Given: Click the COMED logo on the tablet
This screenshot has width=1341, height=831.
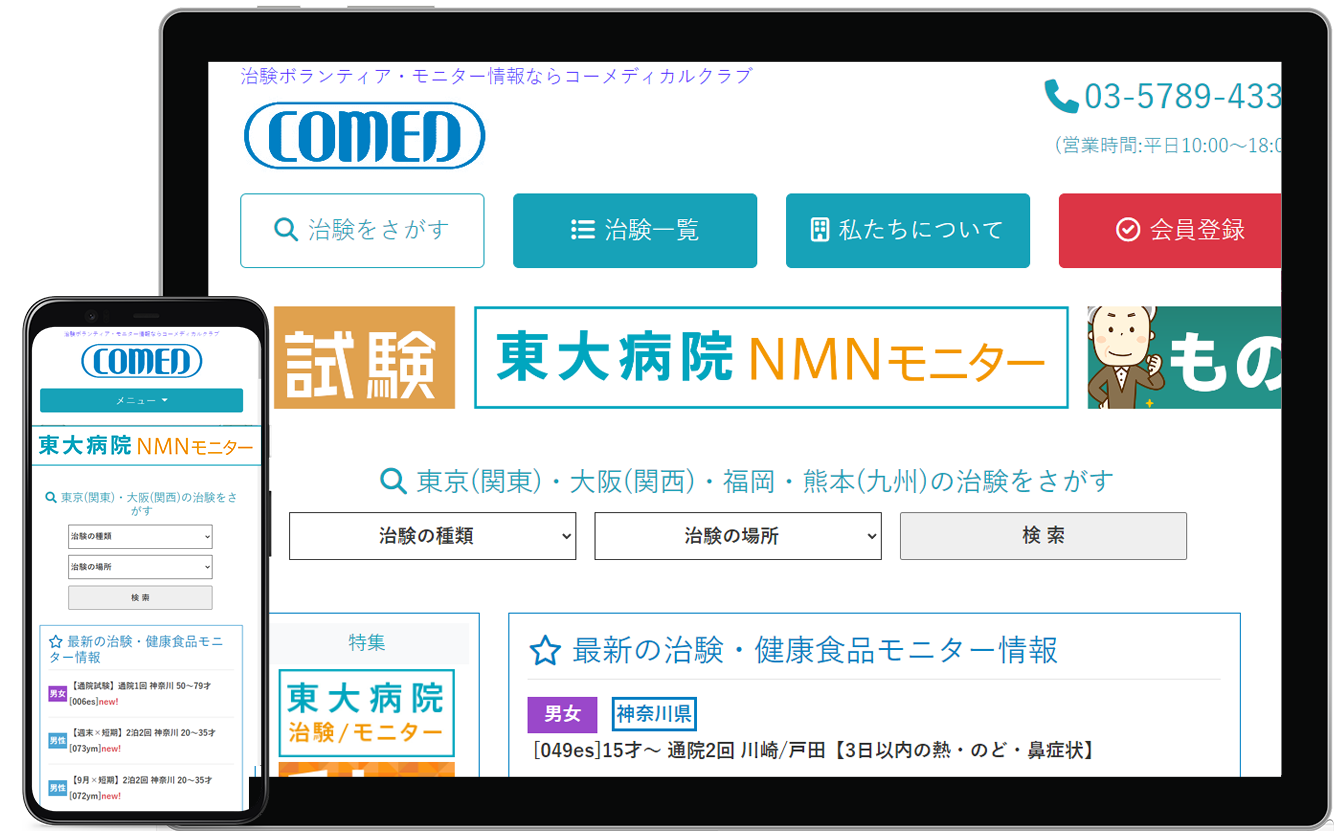Looking at the screenshot, I should click(x=364, y=136).
